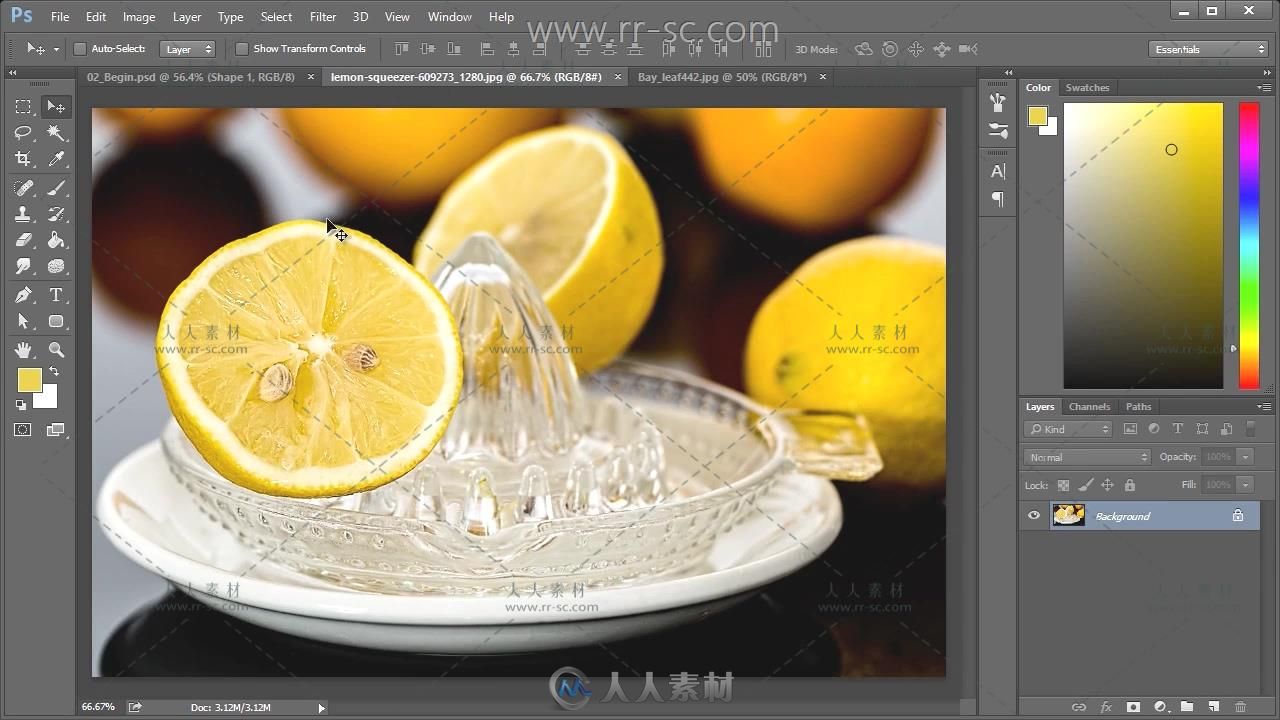The width and height of the screenshot is (1280, 720).
Task: Toggle Quick Mask mode
Action: pos(23,430)
